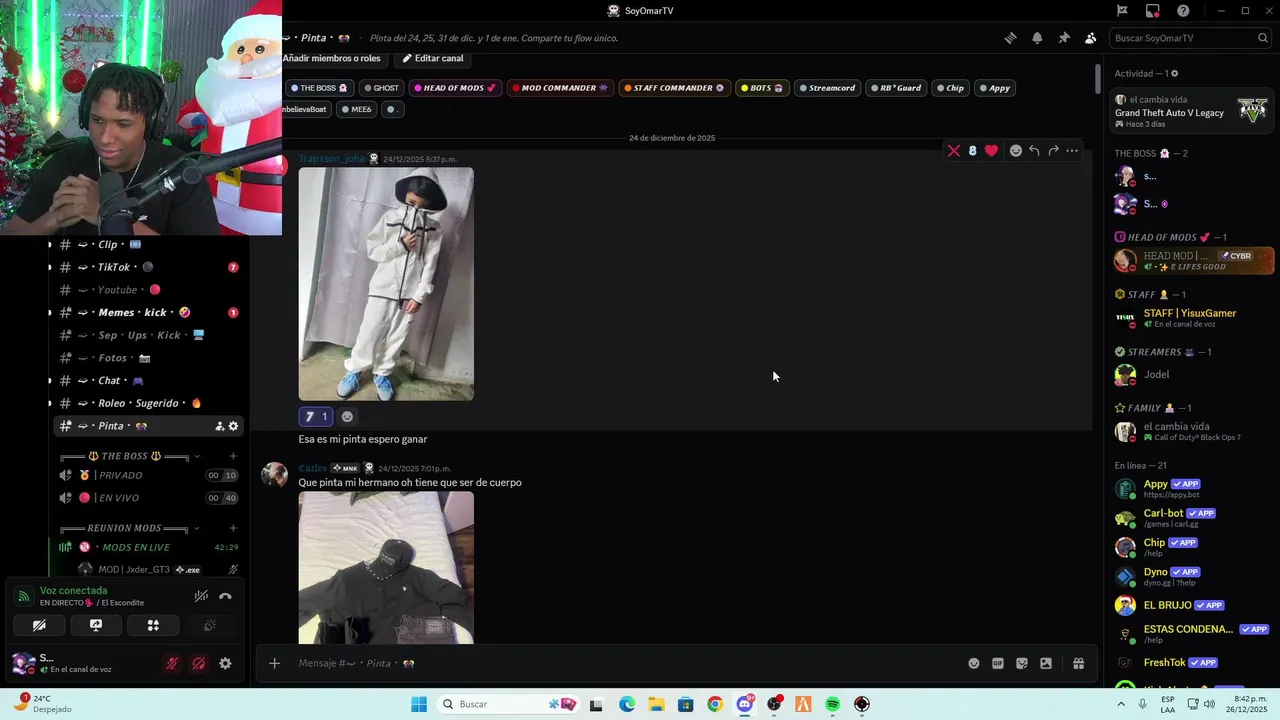Toggle microphone mute in user panel
This screenshot has height=720, width=1280.
pos(172,663)
